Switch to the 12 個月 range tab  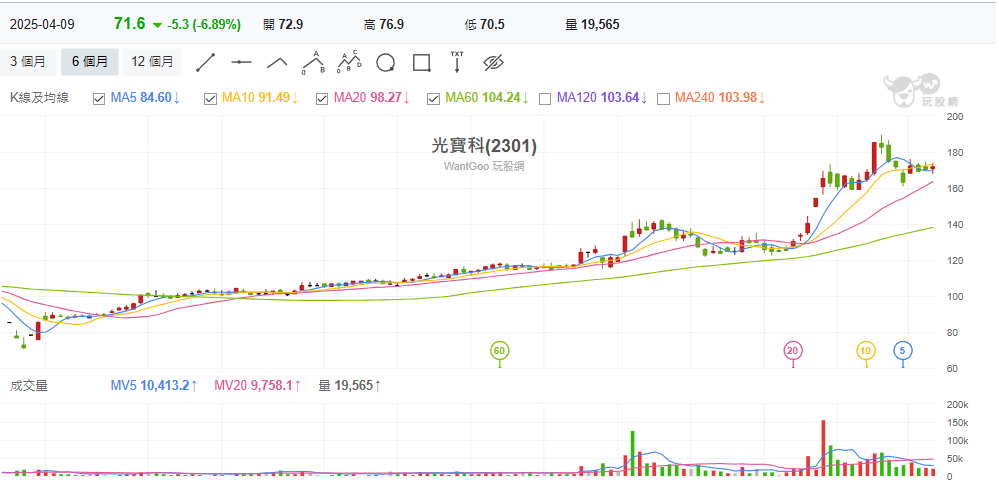pos(152,62)
